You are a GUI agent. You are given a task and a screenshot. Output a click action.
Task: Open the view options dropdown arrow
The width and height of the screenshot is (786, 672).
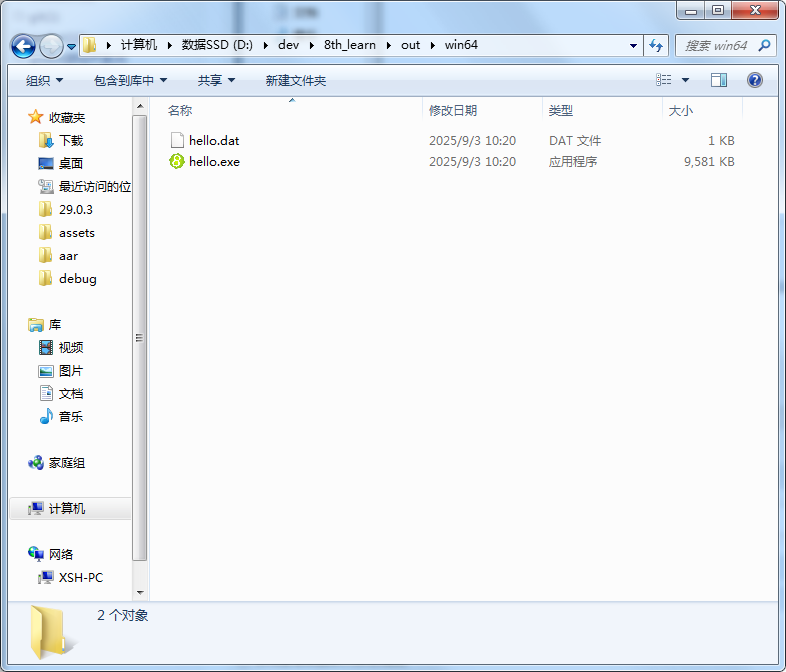[x=685, y=80]
